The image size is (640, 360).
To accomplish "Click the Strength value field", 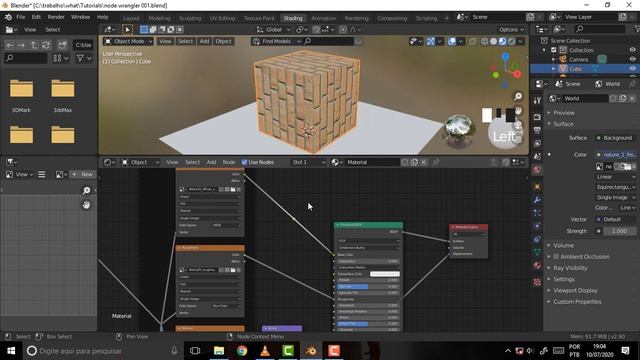I will 620,231.
